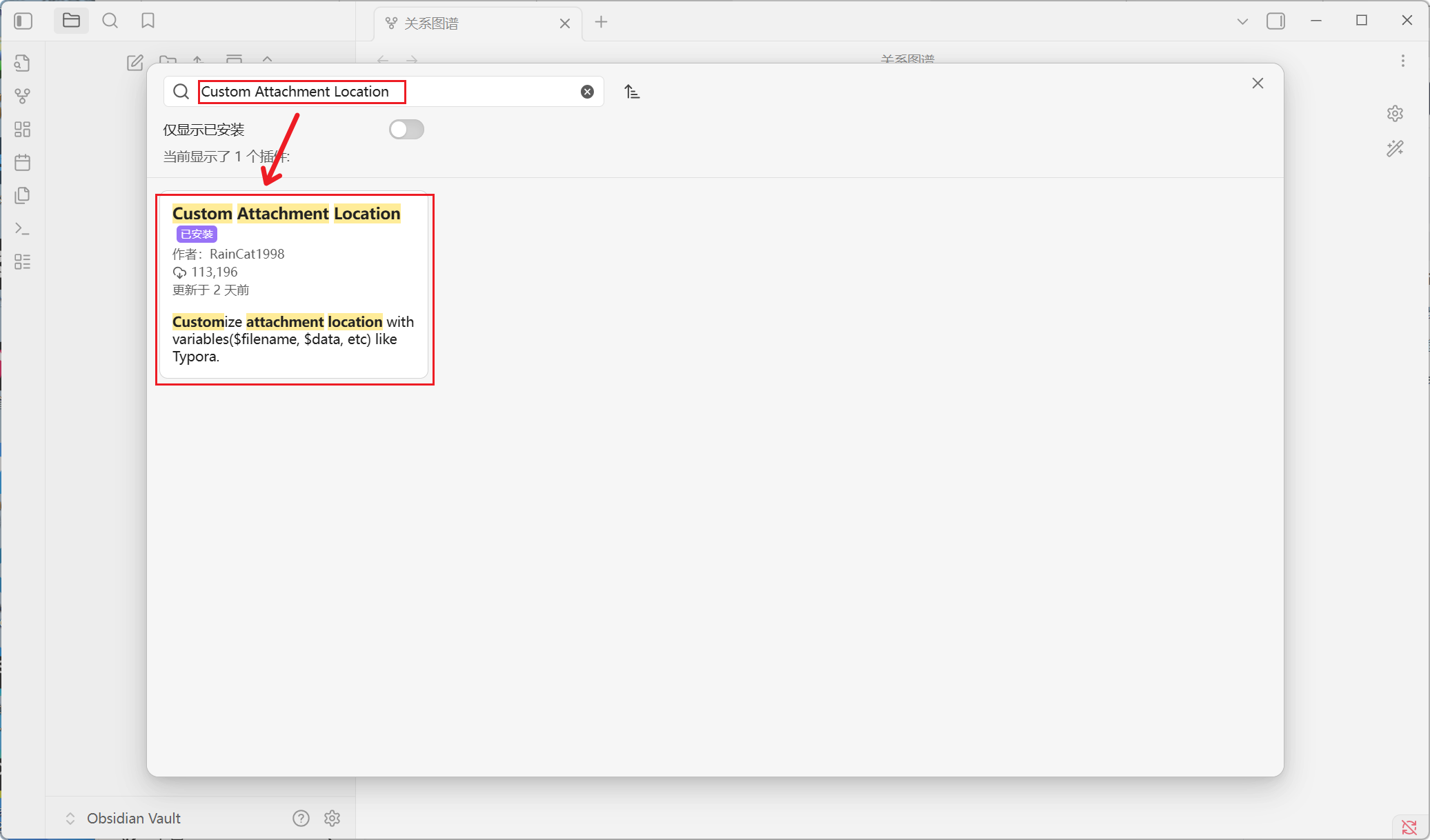Open templates copy icon in ribbon
The width and height of the screenshot is (1430, 840).
coord(22,195)
